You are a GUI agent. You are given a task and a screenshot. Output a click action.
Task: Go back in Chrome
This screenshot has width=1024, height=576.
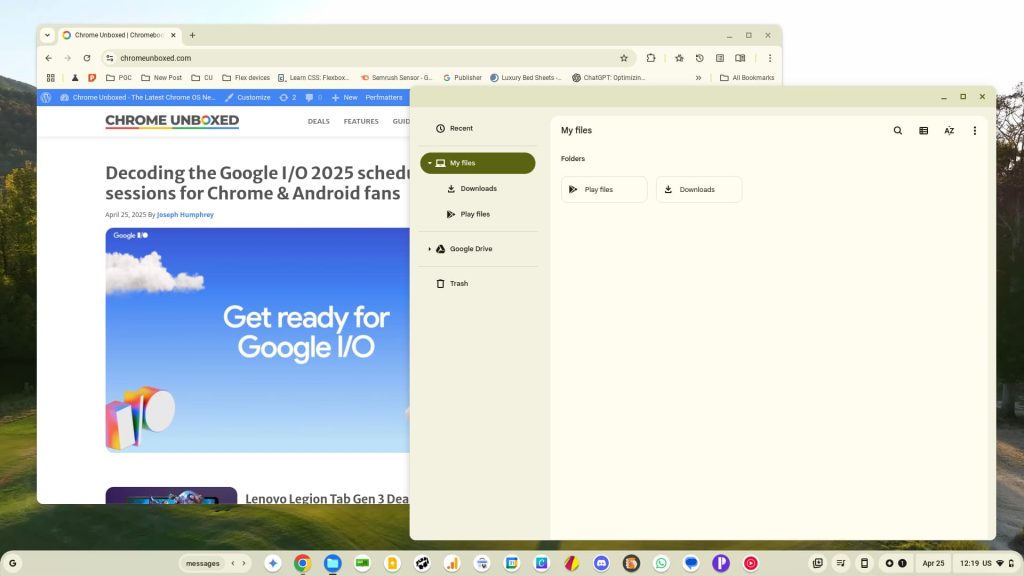[49, 58]
